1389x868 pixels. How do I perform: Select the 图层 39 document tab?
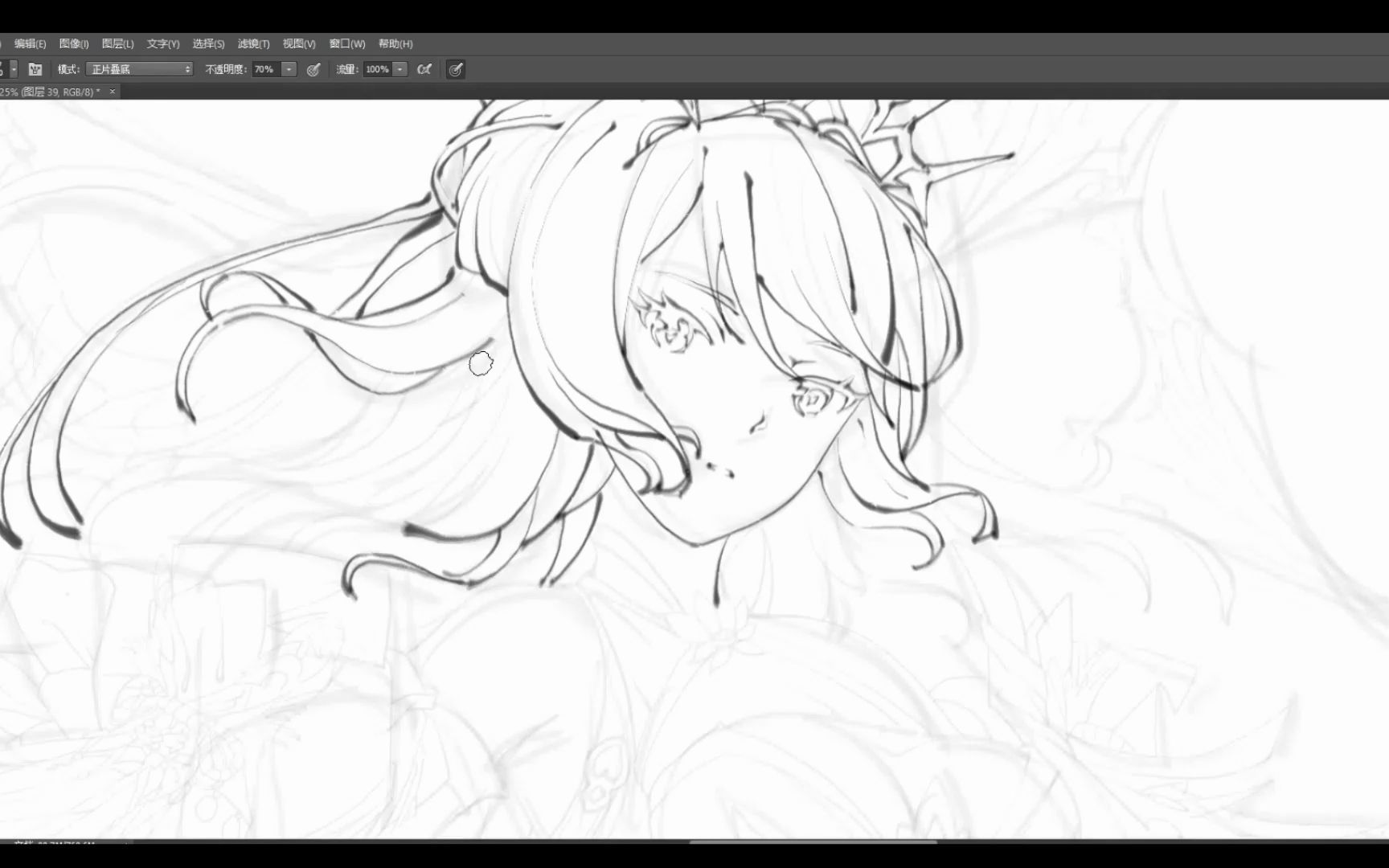(50, 92)
